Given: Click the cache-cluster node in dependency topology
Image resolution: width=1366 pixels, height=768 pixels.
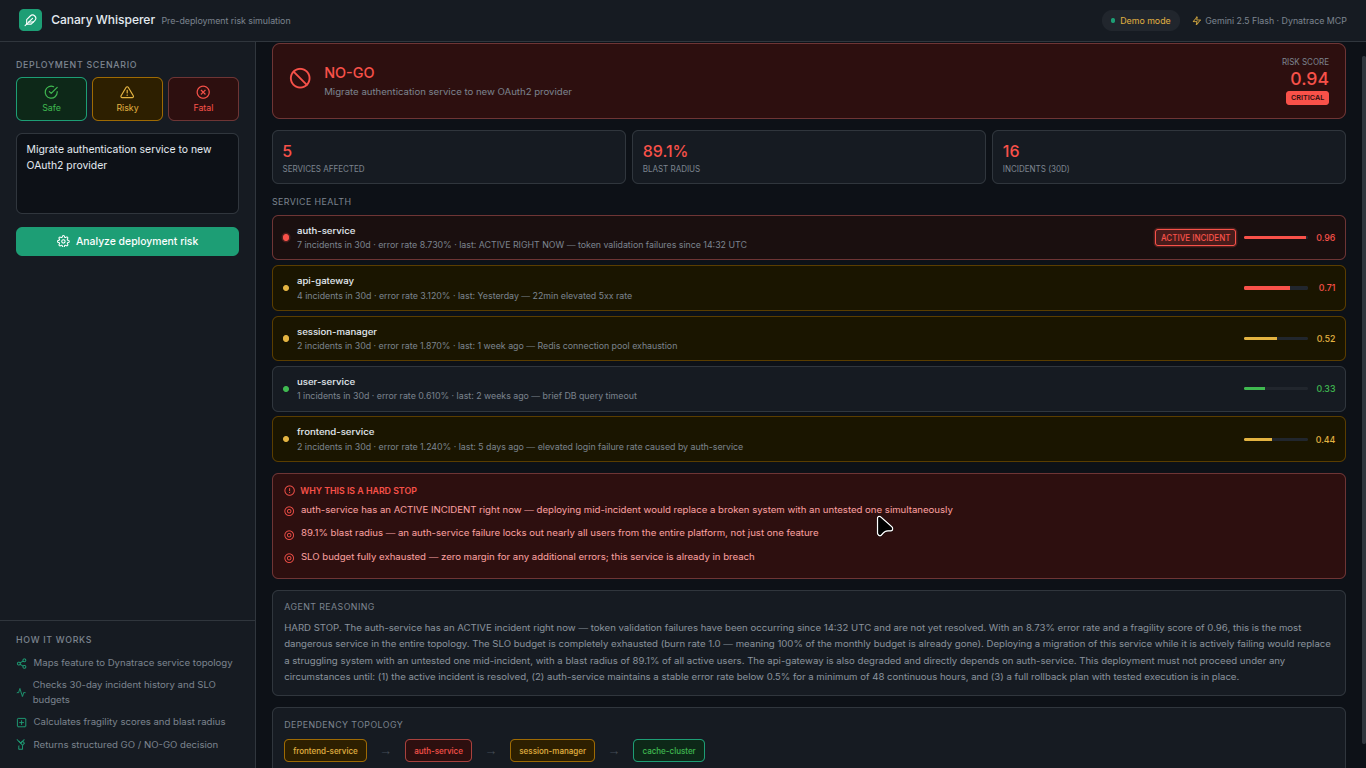Looking at the screenshot, I should point(669,751).
